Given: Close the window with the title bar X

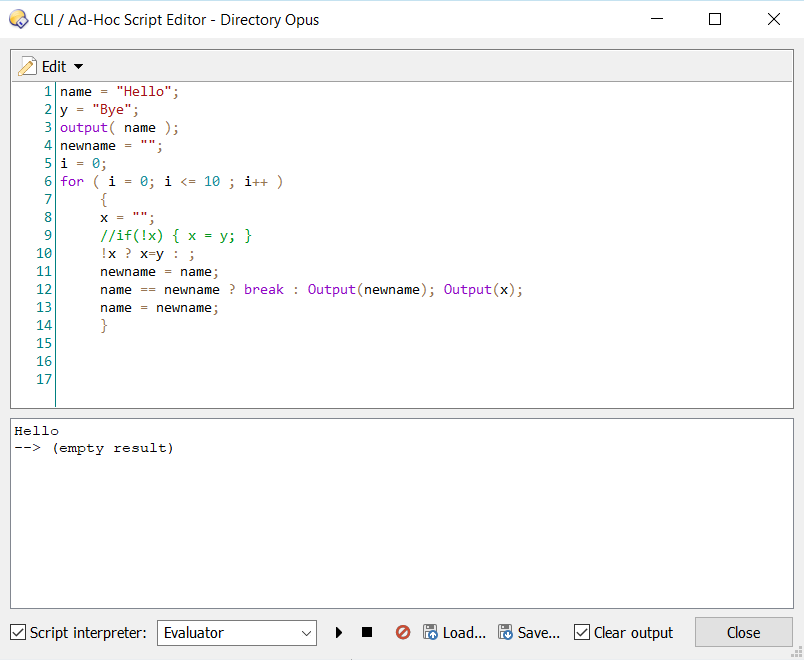Looking at the screenshot, I should pos(773,19).
